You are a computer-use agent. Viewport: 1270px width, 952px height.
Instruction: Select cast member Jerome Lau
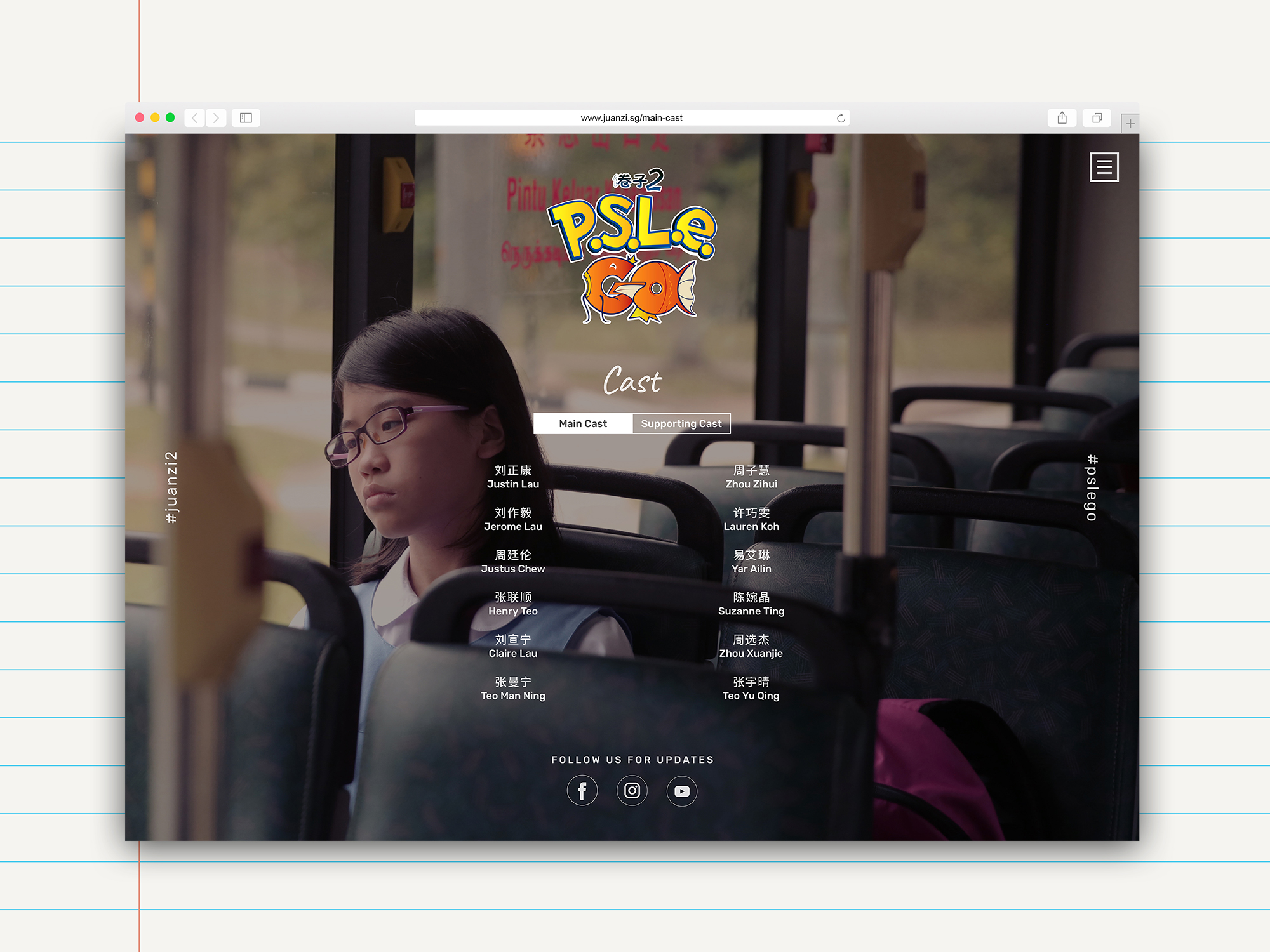pyautogui.click(x=513, y=519)
